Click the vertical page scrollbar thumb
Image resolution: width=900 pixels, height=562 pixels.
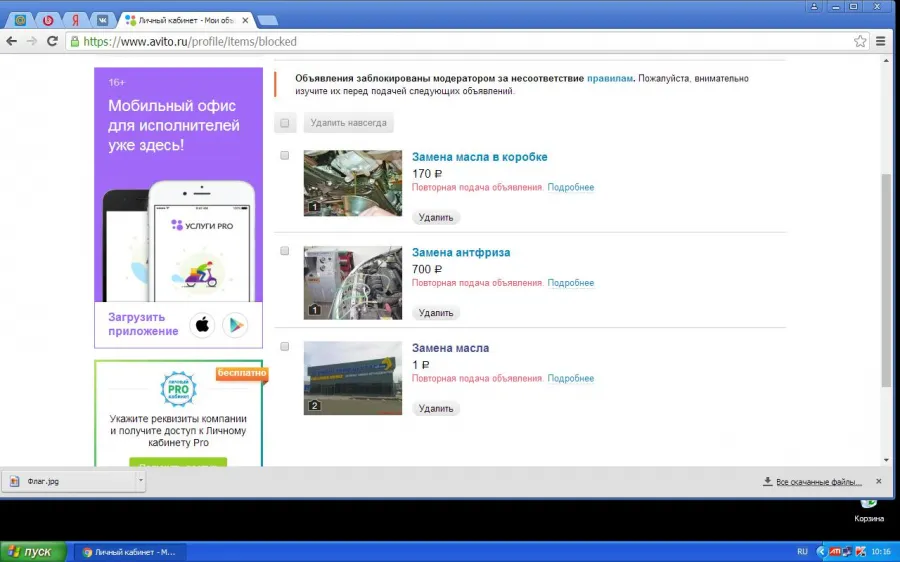click(x=886, y=280)
